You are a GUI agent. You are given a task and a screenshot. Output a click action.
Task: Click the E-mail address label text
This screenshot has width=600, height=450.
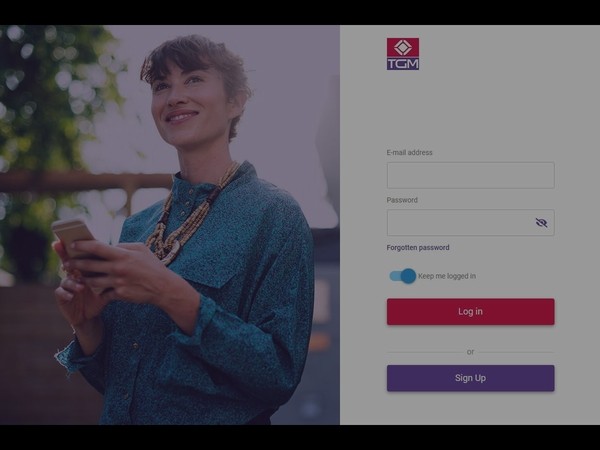click(409, 152)
